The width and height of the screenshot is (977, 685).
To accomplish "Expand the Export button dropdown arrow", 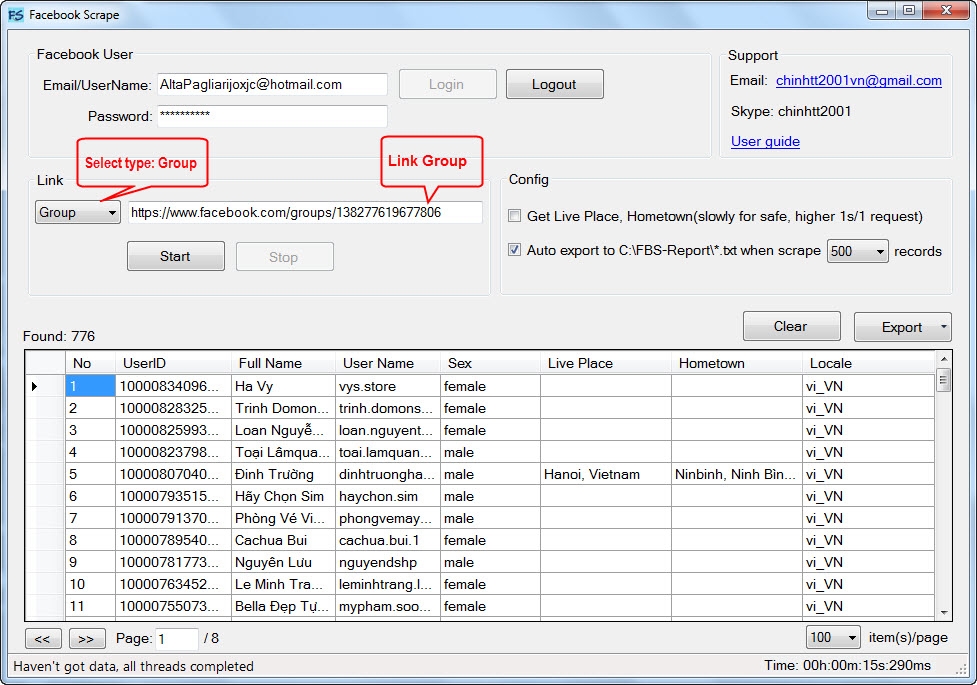I will coord(943,327).
